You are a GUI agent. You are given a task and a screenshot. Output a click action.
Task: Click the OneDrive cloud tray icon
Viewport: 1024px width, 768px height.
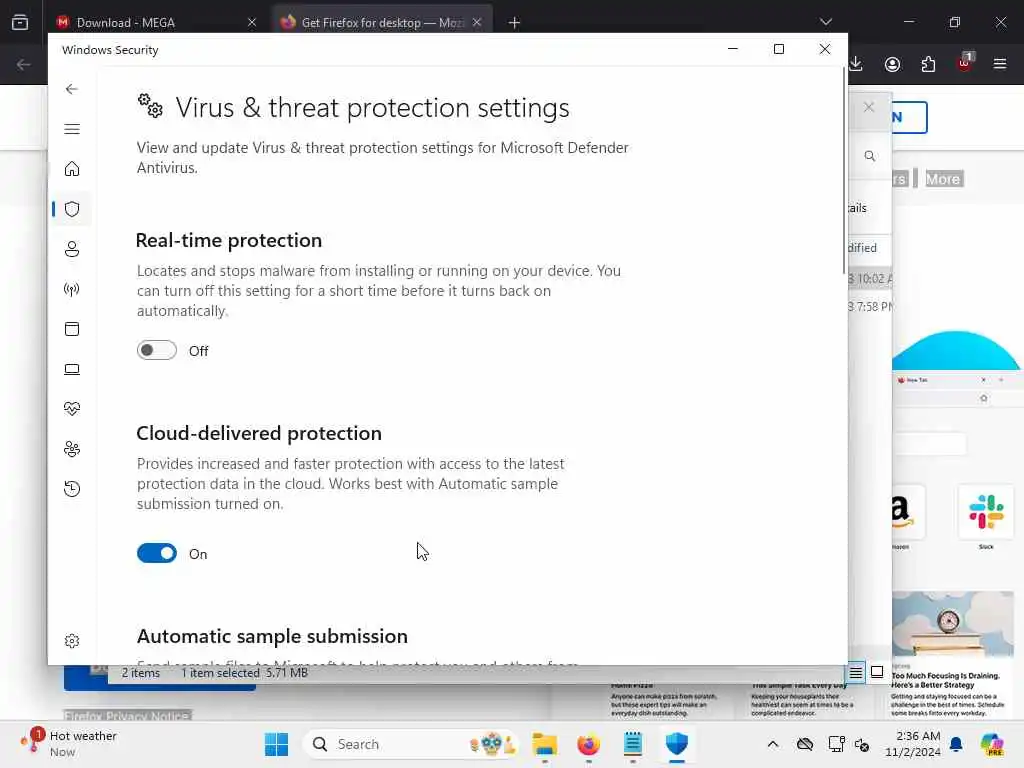(805, 744)
